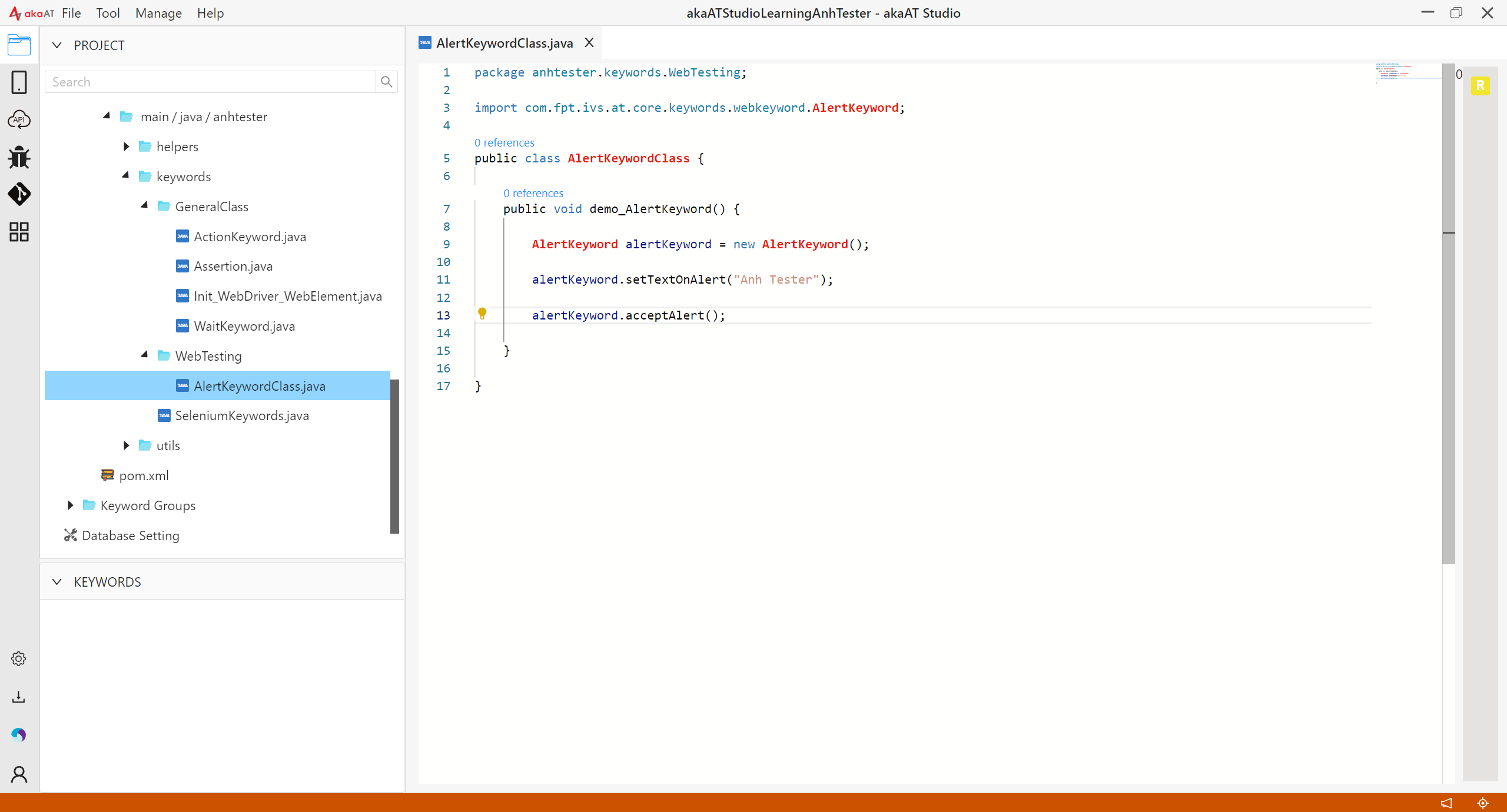Click the 'import' keyword on line 3
1507x812 pixels.
pos(496,108)
